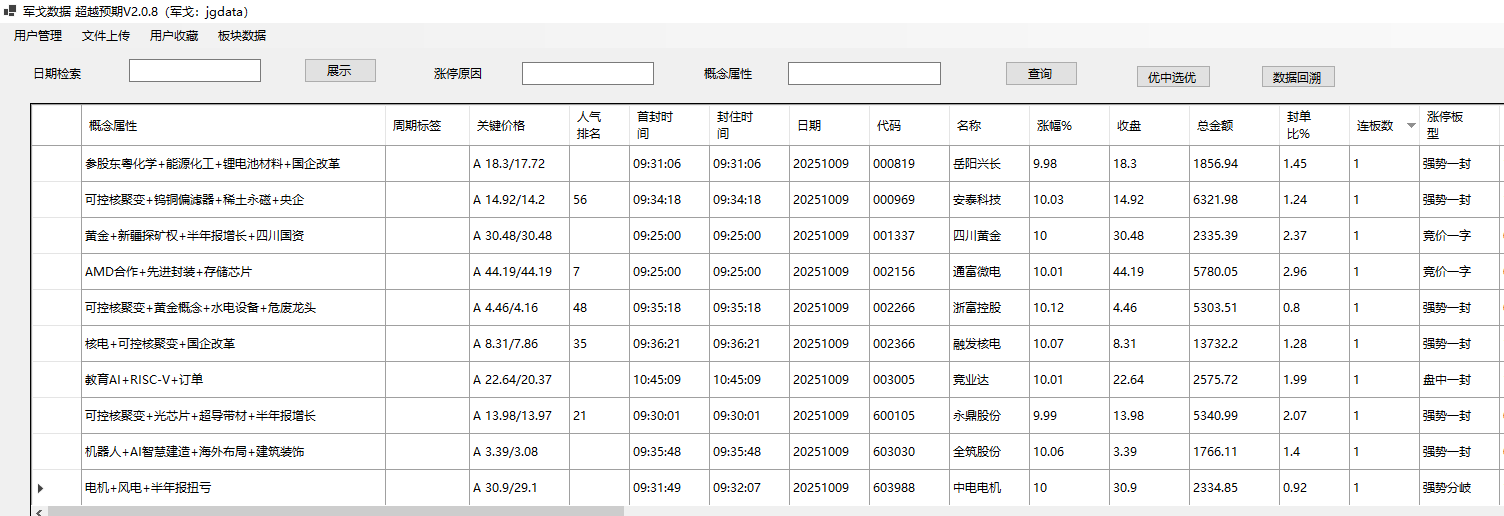This screenshot has width=1504, height=516.
Task: Click stock code 000819
Action: pos(894,164)
